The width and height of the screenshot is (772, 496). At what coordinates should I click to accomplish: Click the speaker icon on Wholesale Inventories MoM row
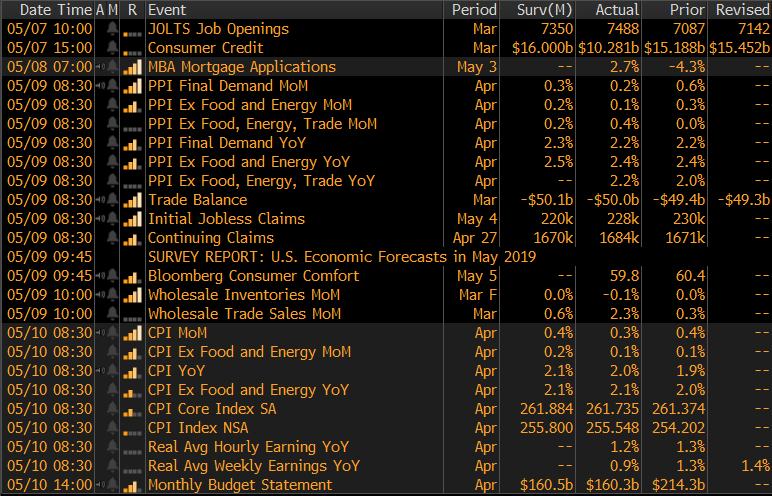pyautogui.click(x=100, y=295)
